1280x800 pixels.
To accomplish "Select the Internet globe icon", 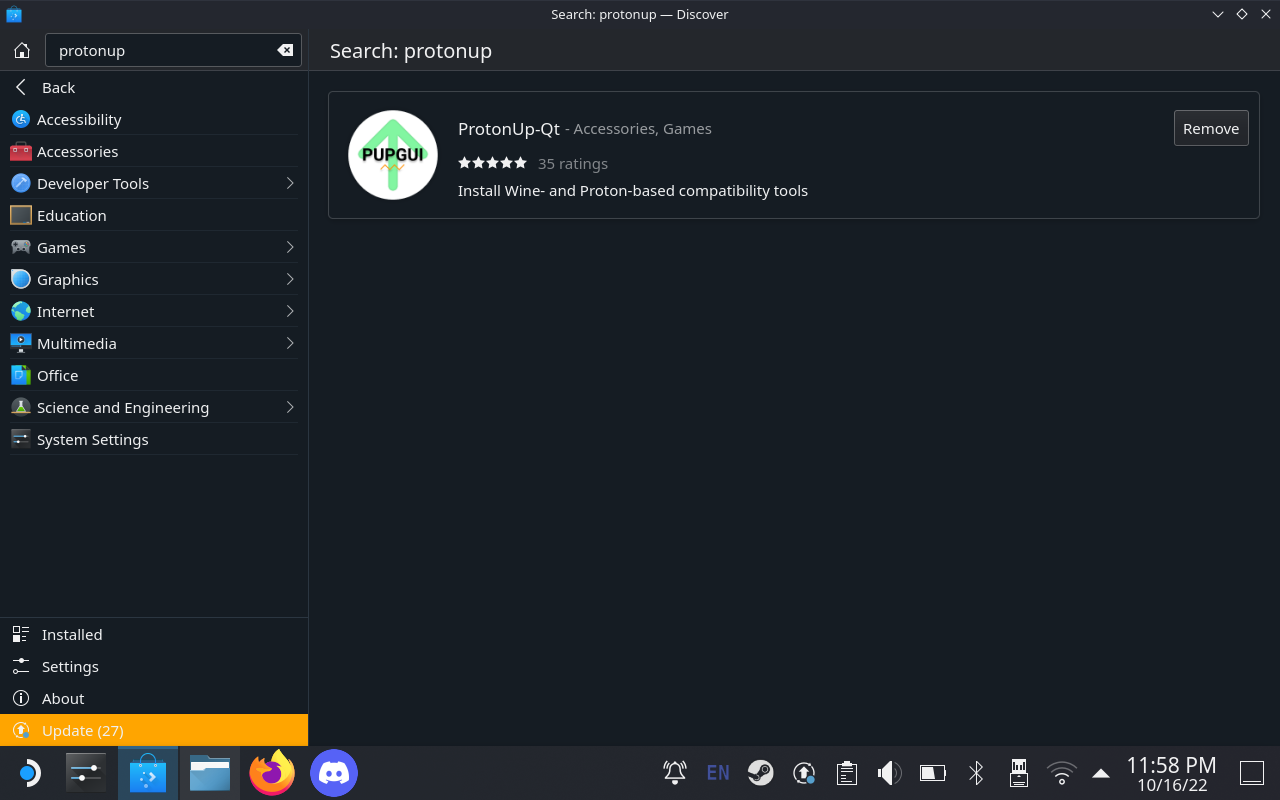I will pyautogui.click(x=21, y=311).
